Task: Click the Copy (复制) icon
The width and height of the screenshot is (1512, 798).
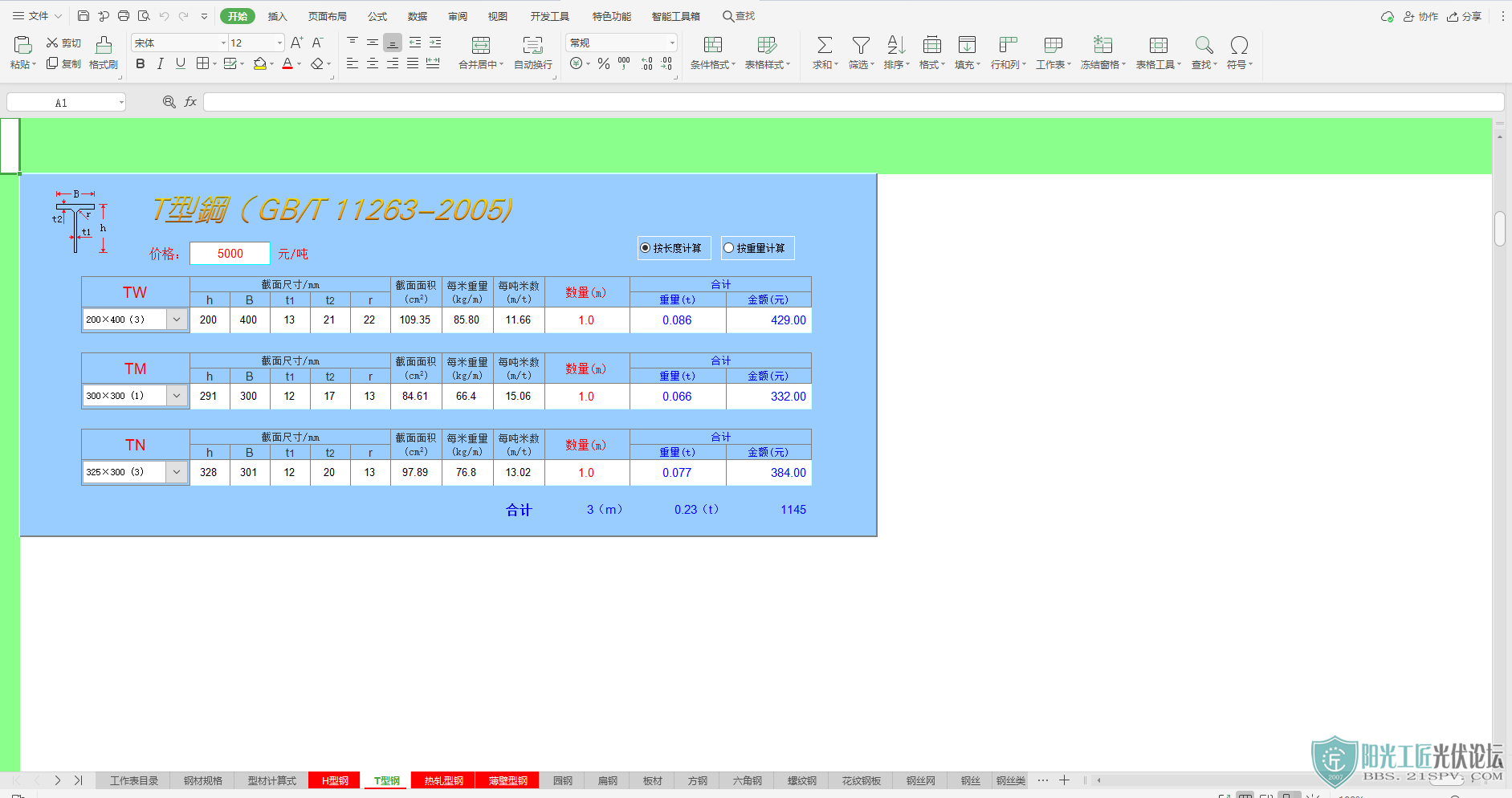Action: click(52, 63)
